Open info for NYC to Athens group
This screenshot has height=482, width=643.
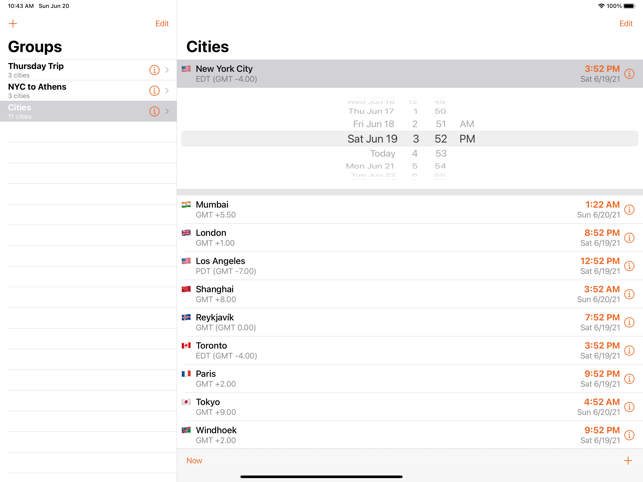point(154,91)
